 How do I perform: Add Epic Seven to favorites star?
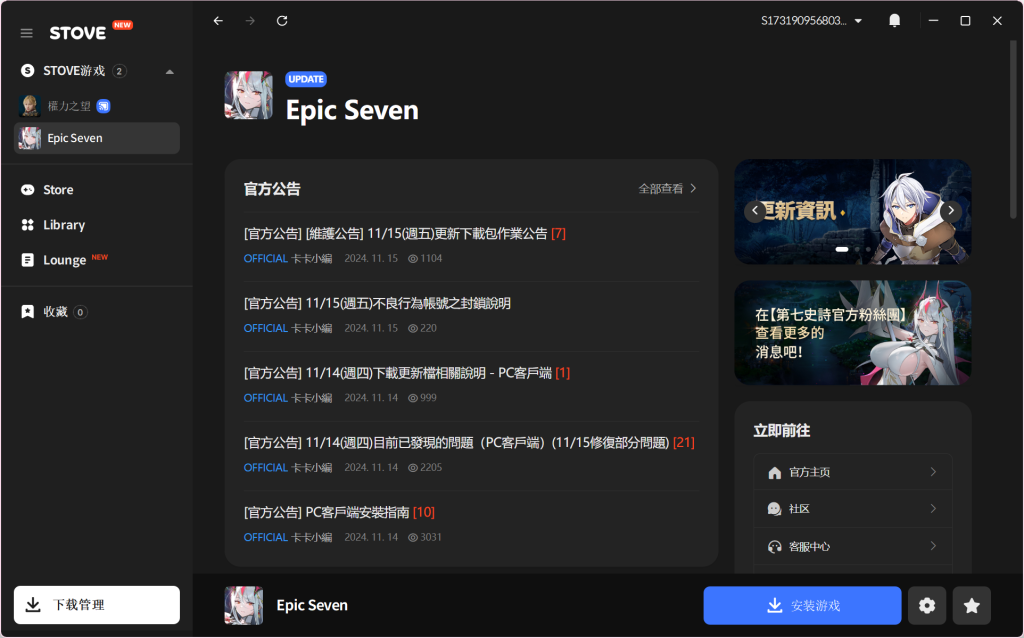971,605
